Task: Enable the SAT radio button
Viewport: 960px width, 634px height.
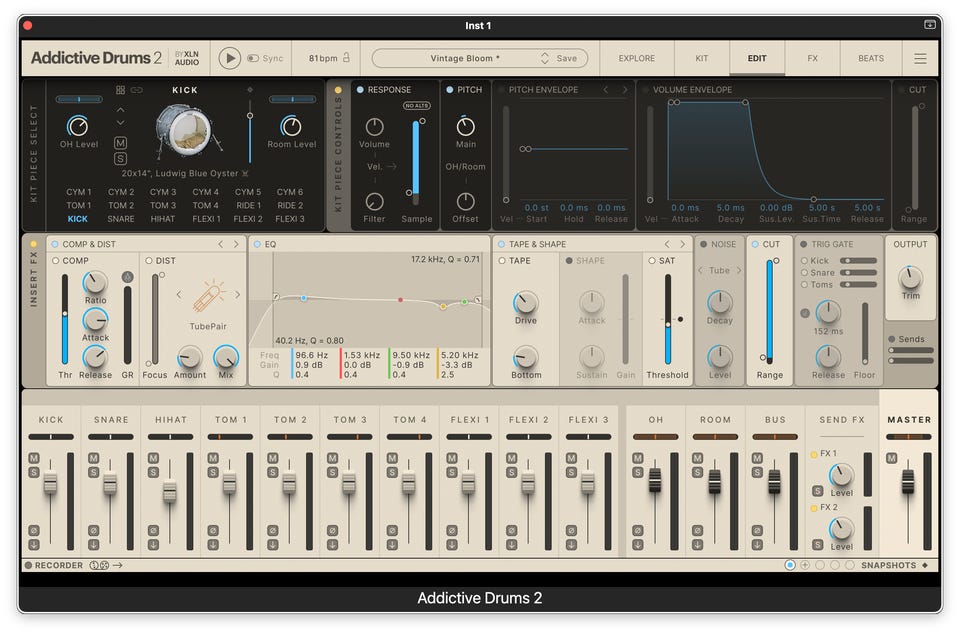Action: pyautogui.click(x=651, y=260)
